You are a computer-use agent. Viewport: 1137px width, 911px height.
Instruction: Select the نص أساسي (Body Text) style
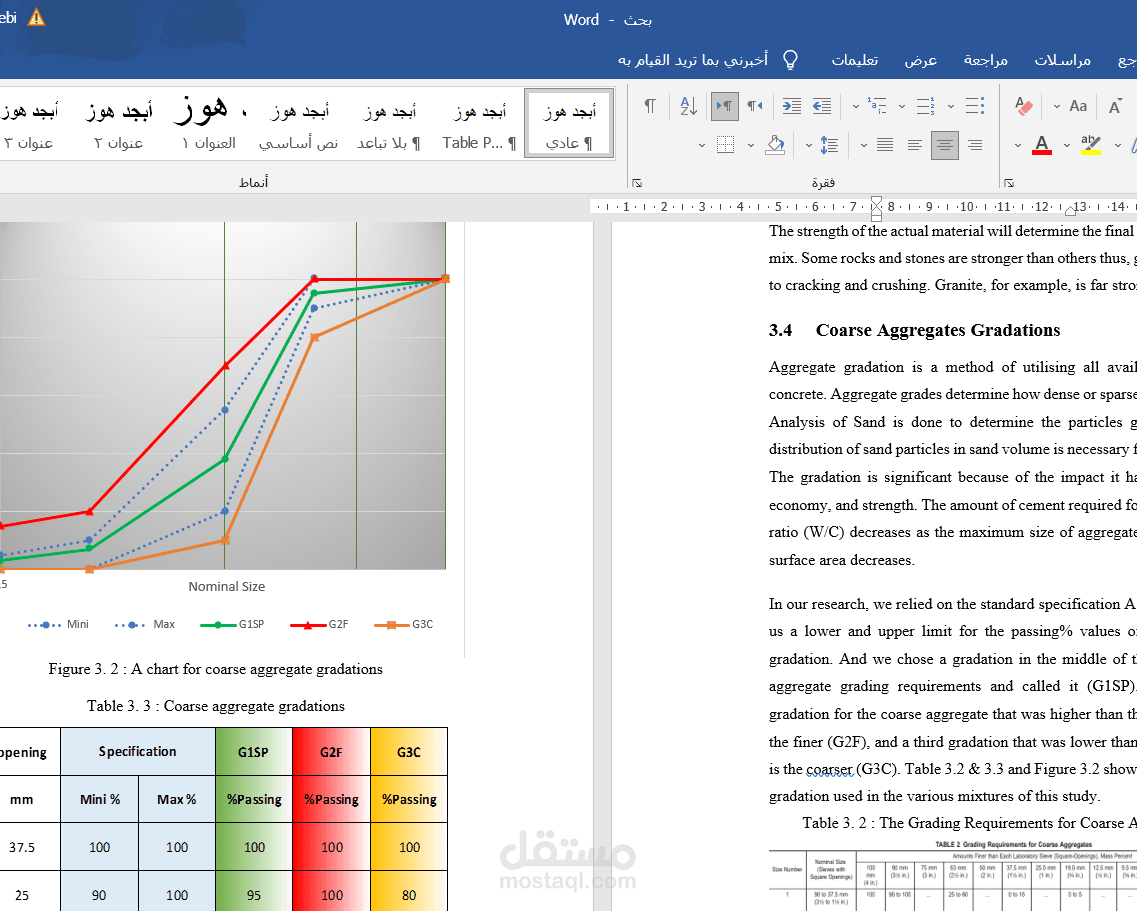[298, 124]
